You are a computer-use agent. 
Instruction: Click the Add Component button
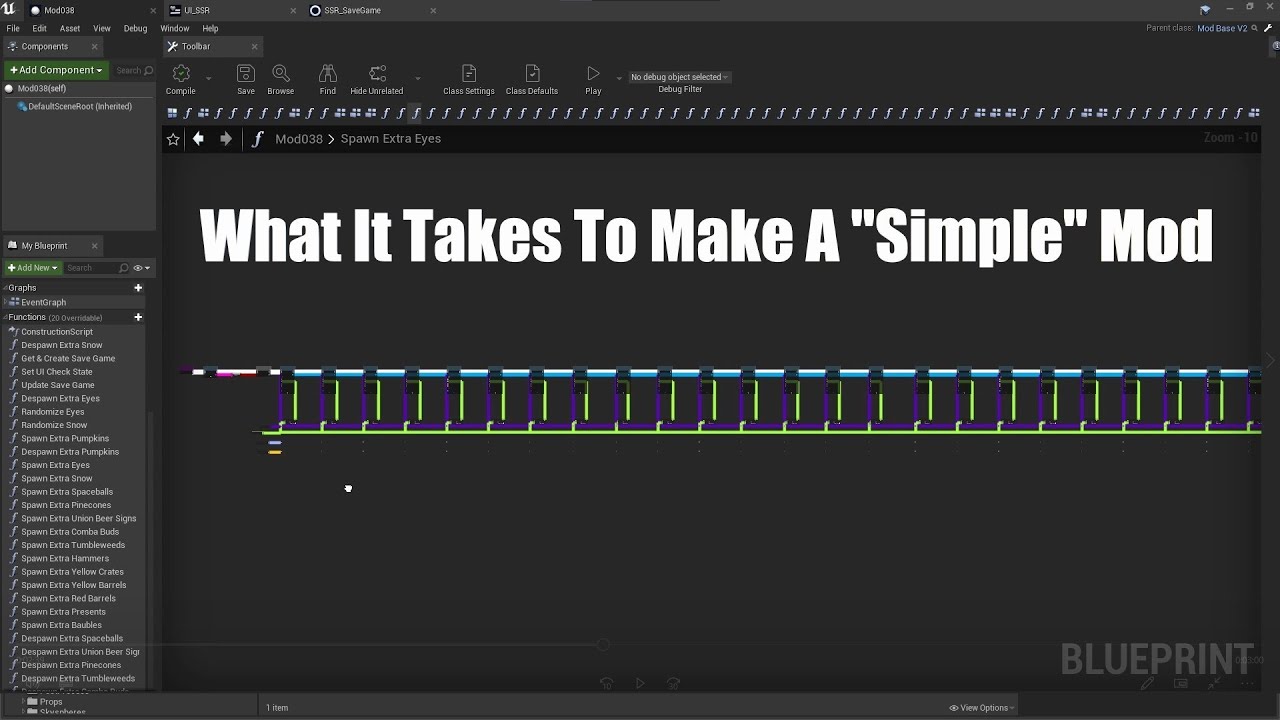[x=55, y=70]
